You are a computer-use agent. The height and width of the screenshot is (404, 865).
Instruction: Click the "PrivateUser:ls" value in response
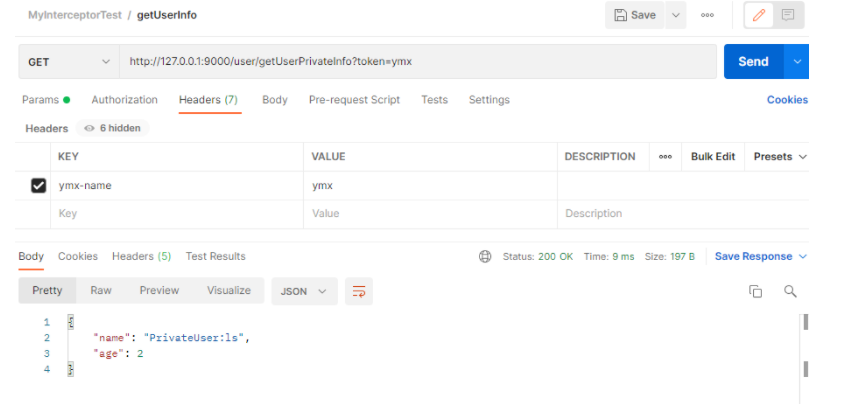click(194, 338)
